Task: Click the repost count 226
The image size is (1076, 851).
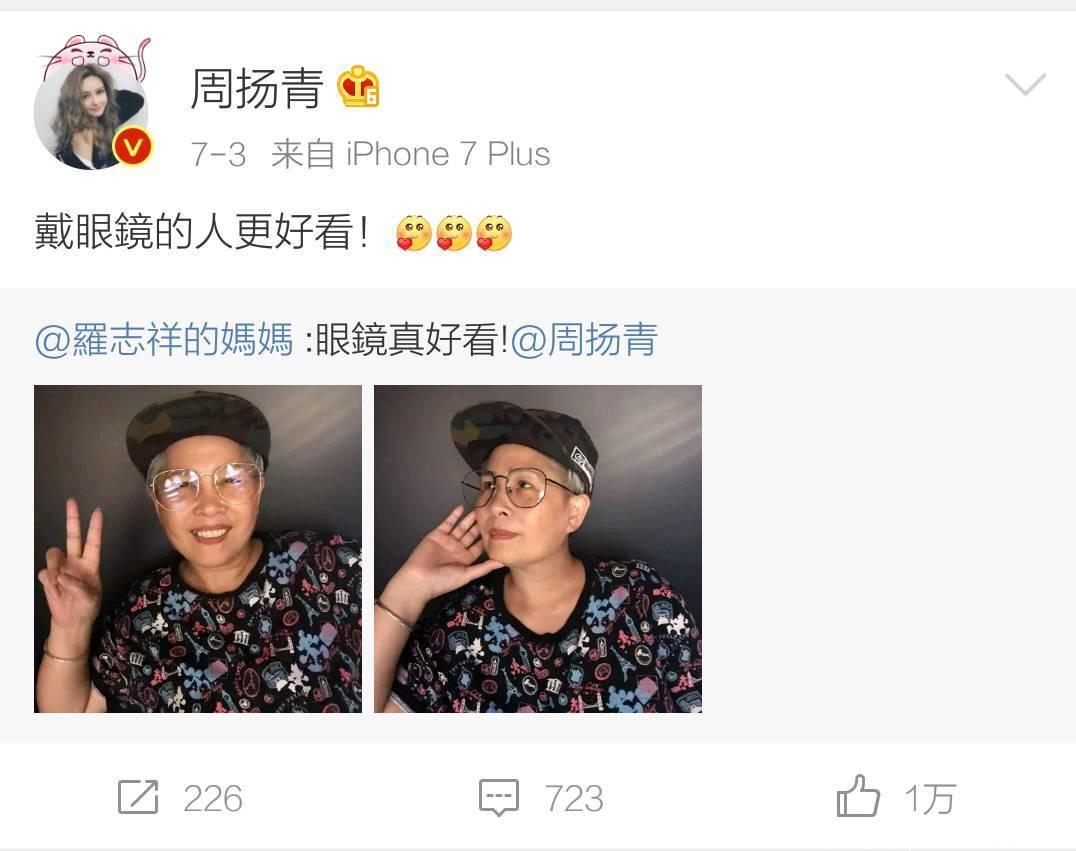Action: coord(213,799)
